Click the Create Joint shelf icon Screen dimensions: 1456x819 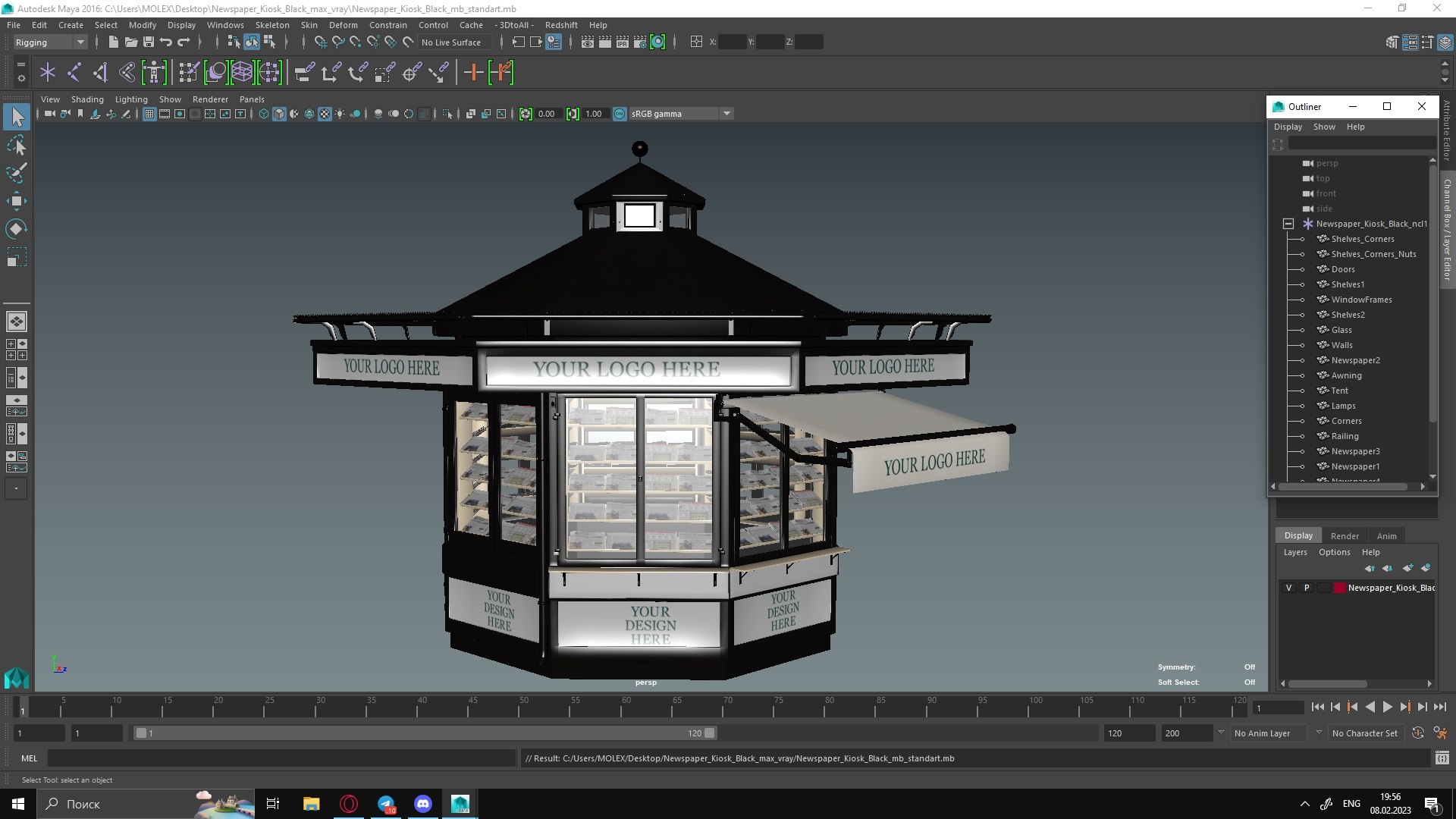[74, 73]
